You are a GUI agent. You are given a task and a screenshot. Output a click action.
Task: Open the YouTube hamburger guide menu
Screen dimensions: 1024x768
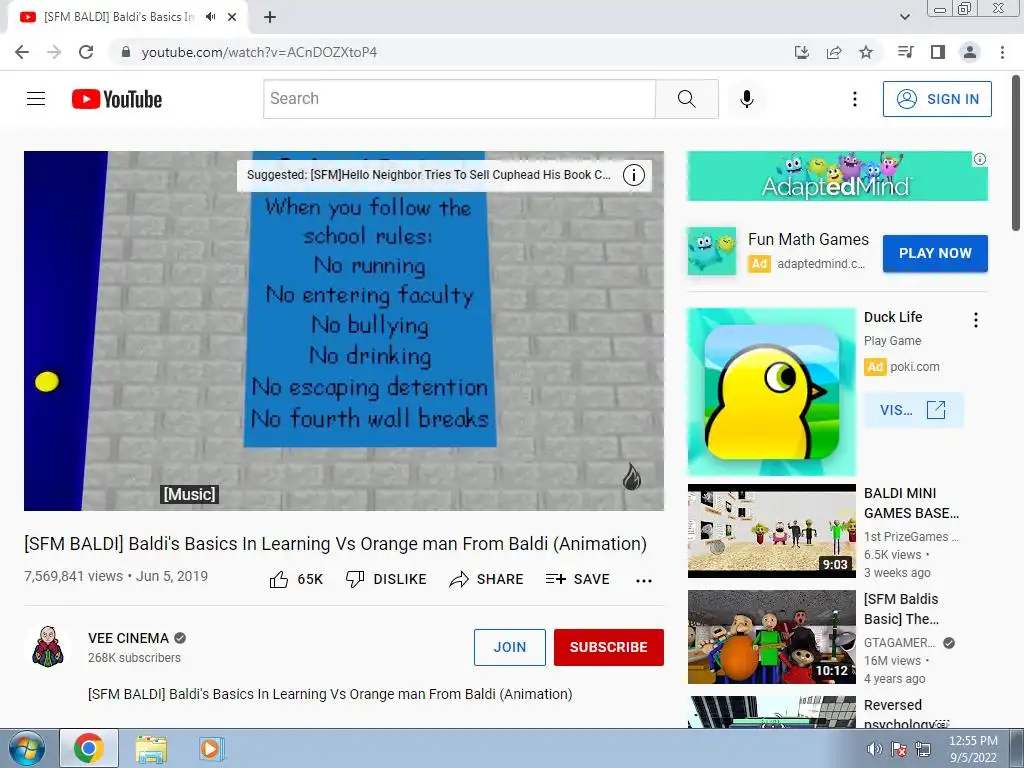(x=36, y=99)
